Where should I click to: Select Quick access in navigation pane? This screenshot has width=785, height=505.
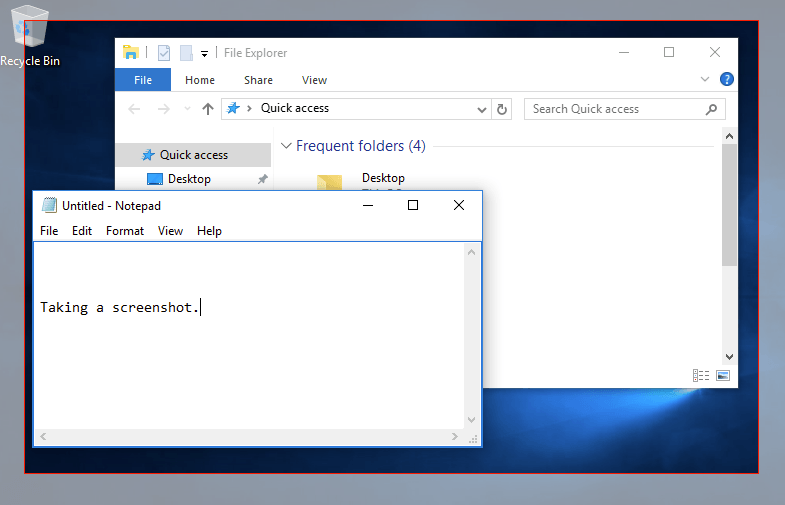(193, 155)
